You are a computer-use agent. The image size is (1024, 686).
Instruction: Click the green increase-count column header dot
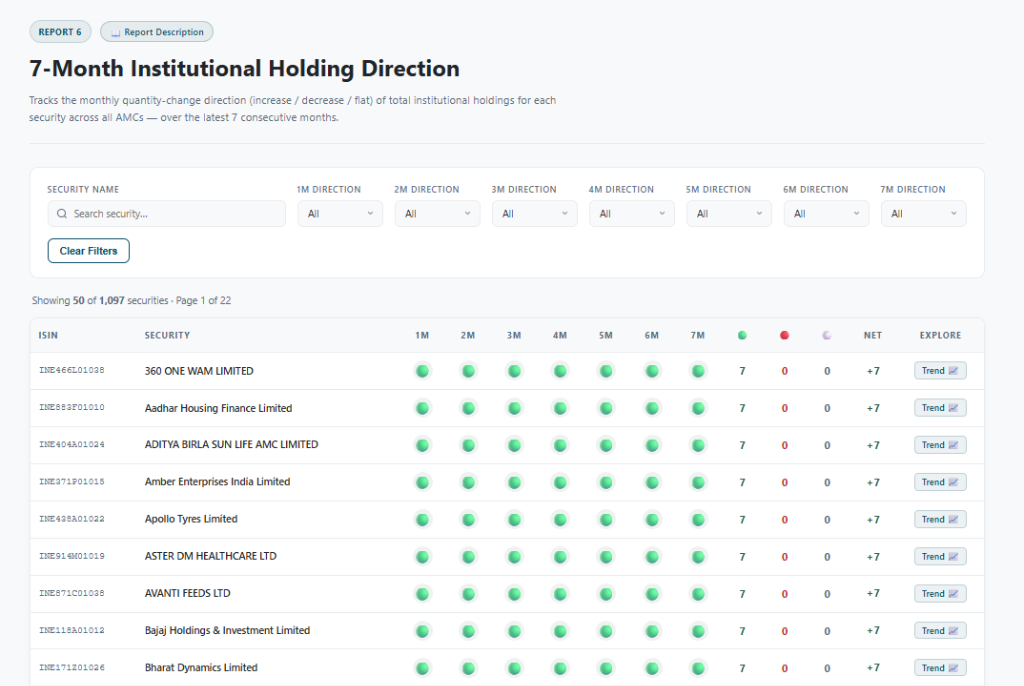[x=742, y=335]
